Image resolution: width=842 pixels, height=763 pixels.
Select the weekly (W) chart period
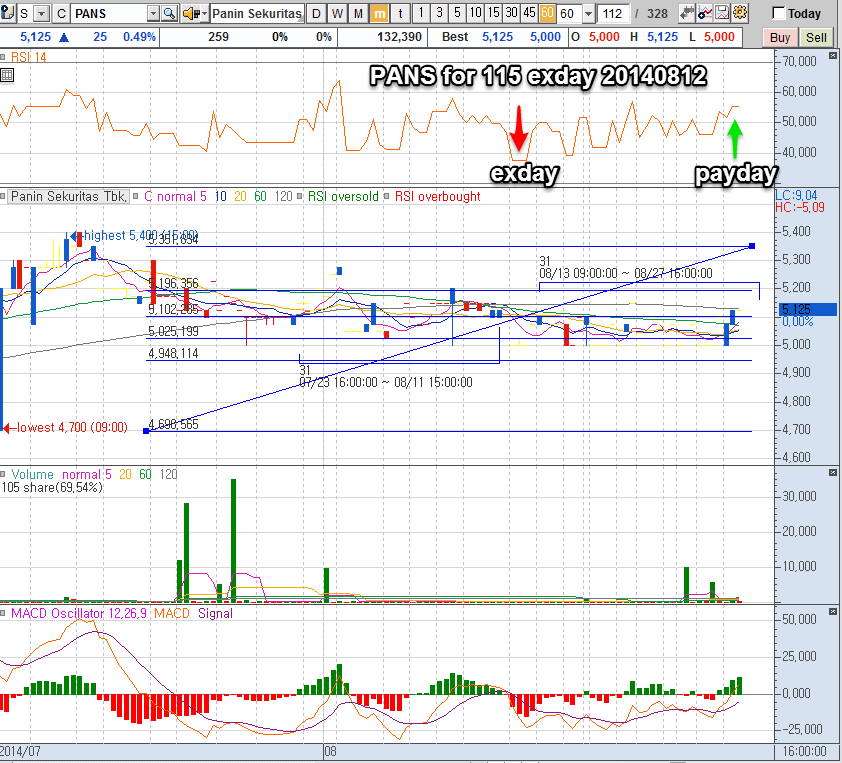point(337,13)
